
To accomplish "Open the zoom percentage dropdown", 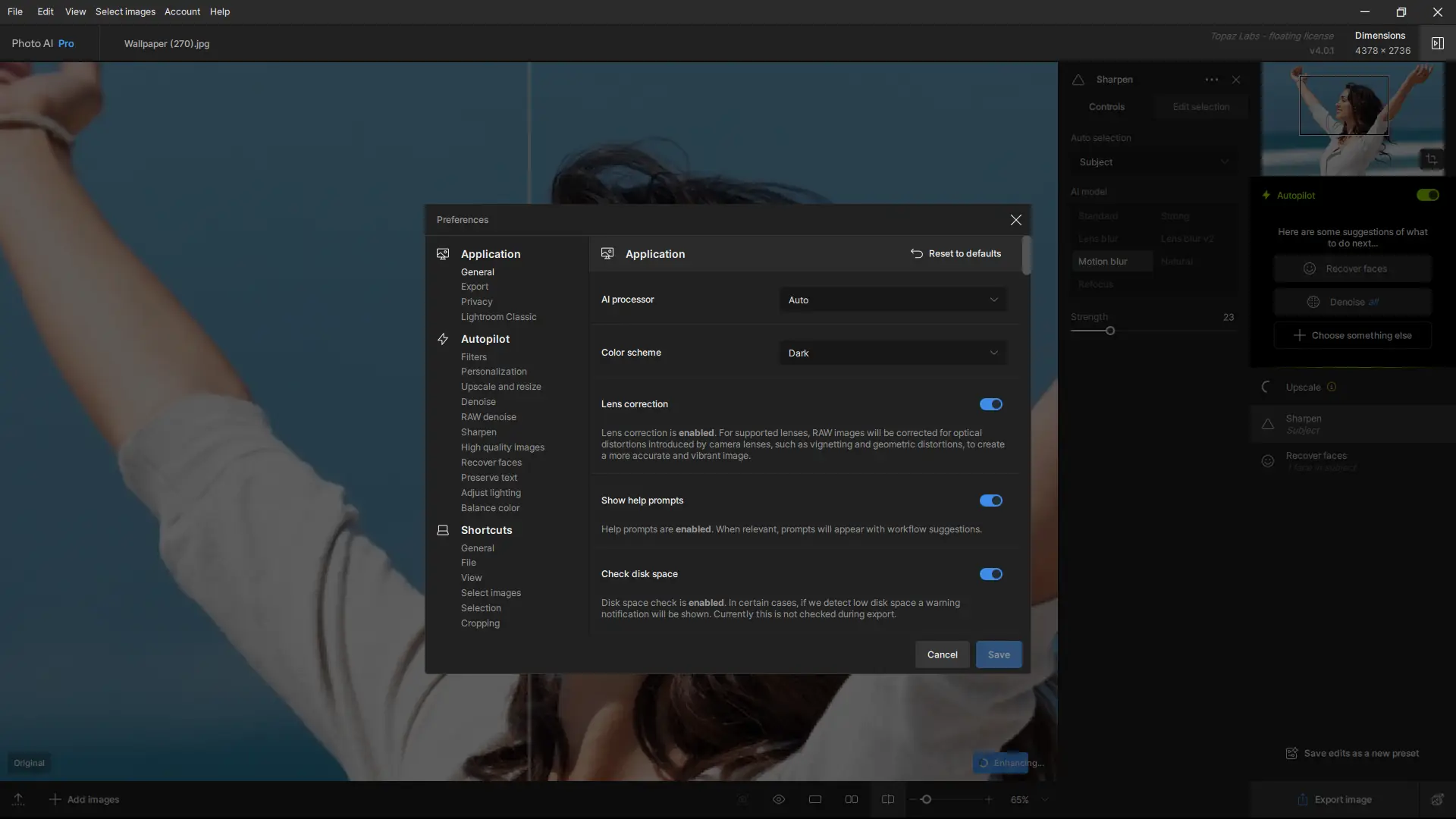I will click(1045, 799).
